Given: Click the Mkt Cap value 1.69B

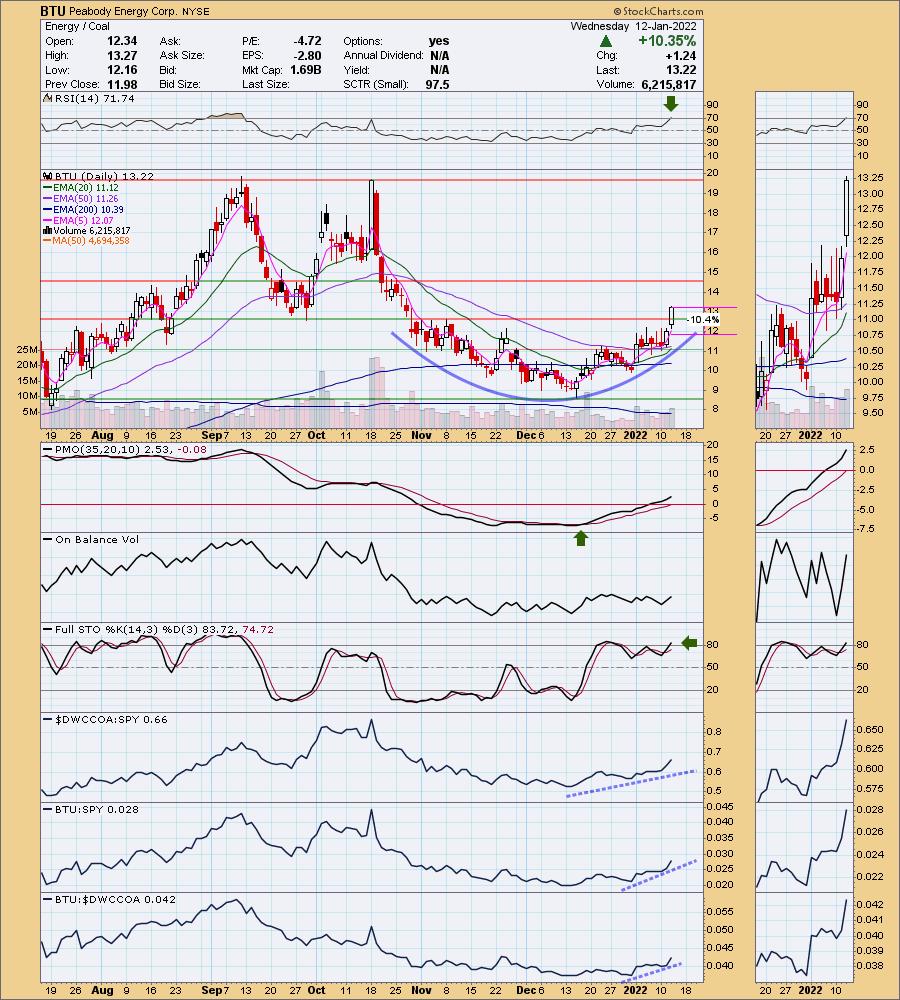Looking at the screenshot, I should (306, 70).
